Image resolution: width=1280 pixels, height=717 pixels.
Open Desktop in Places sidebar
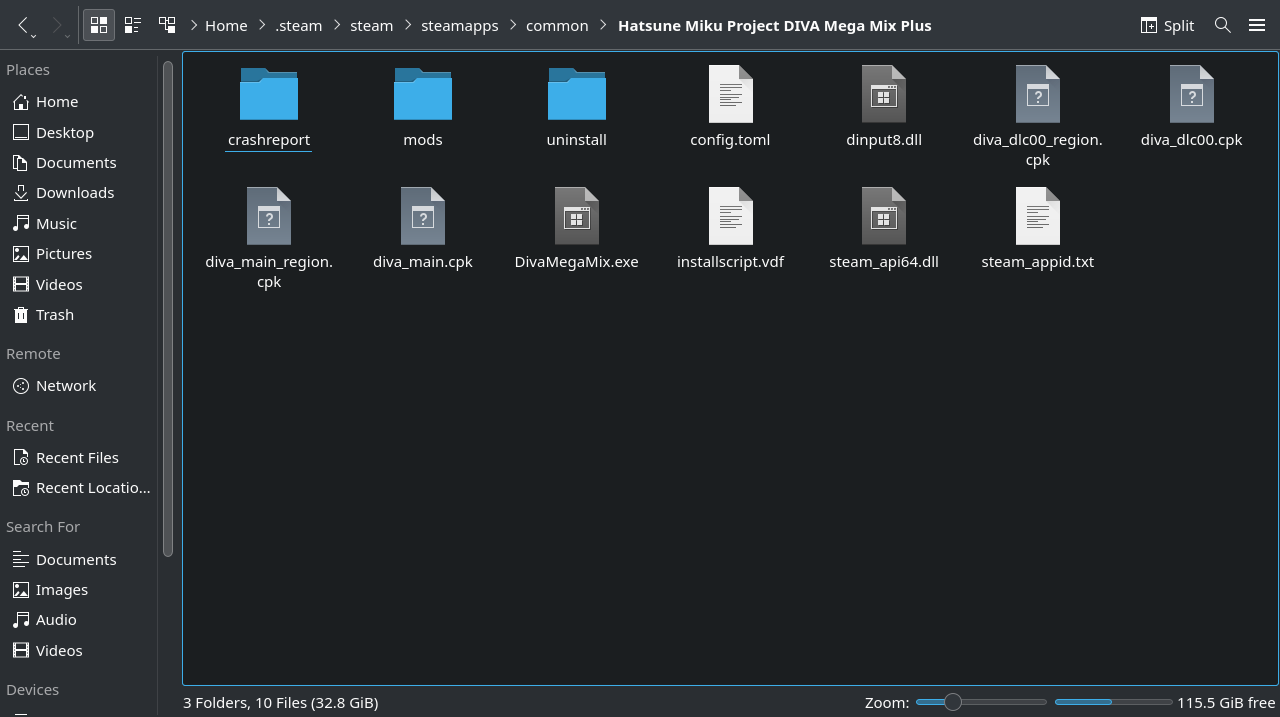[x=79, y=132]
